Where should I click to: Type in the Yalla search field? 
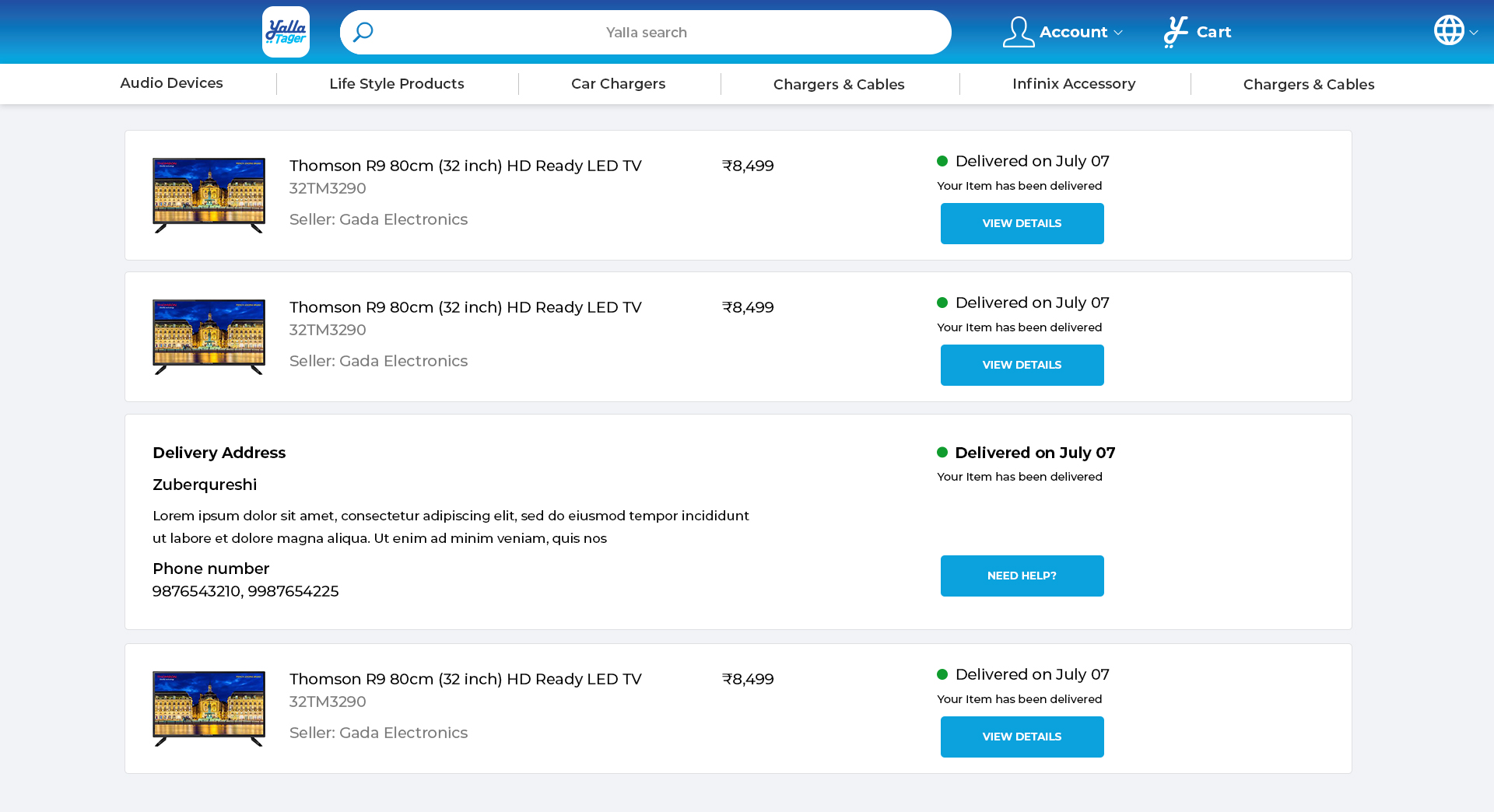[646, 33]
